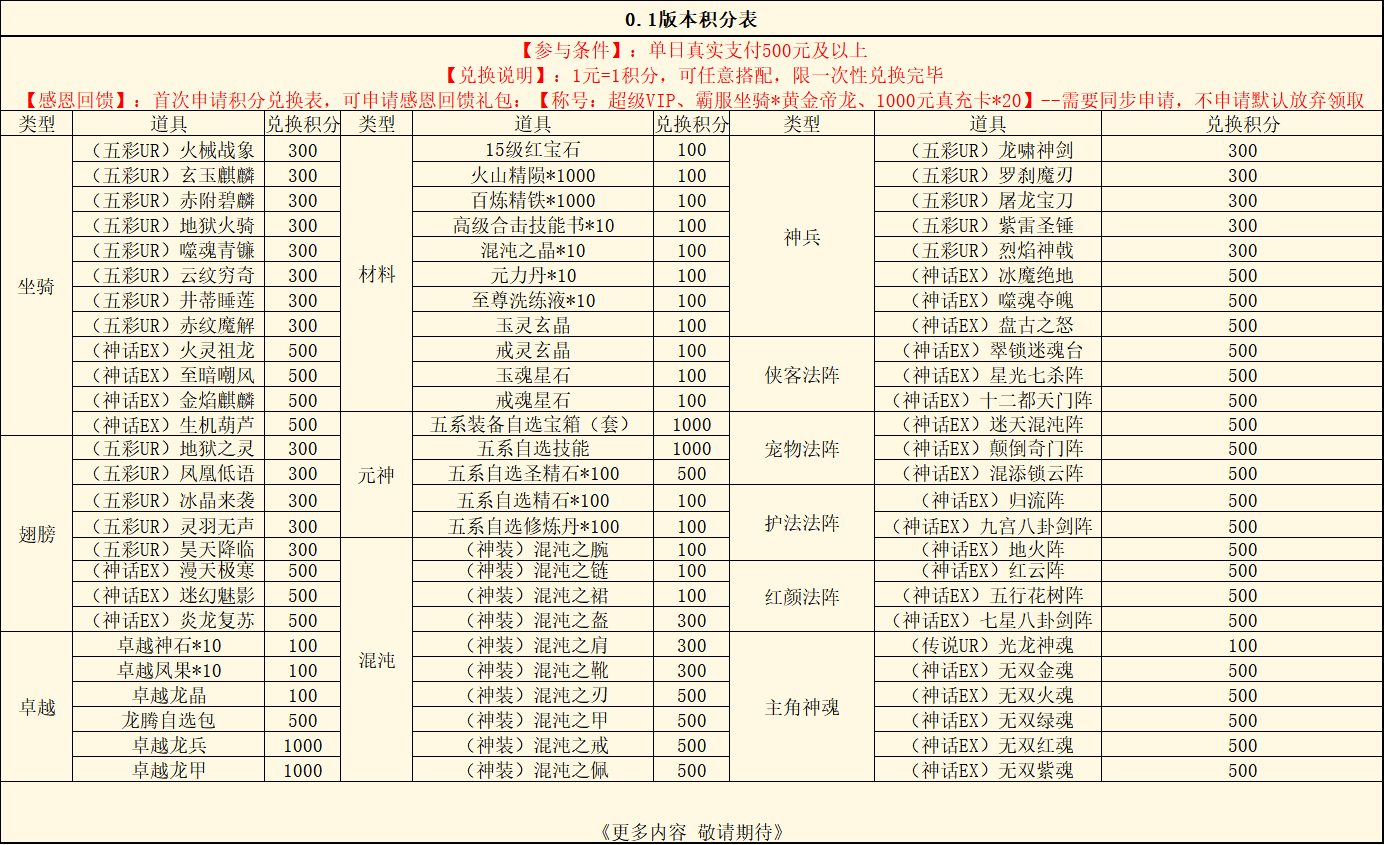Click the 100 score beside '光龙神魂'
This screenshot has width=1384, height=845.
[x=1243, y=646]
